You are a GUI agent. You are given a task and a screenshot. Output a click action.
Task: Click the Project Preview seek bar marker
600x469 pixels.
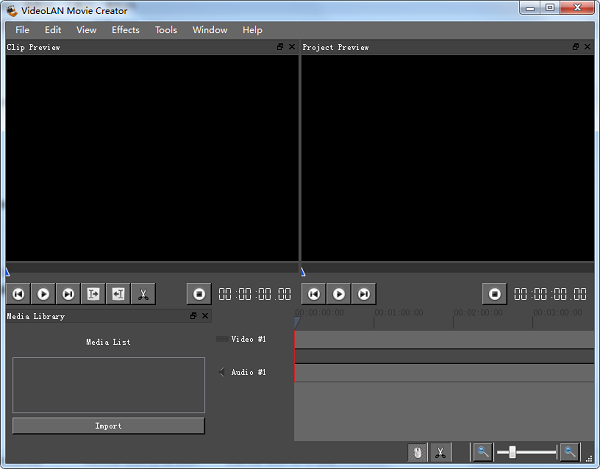pyautogui.click(x=303, y=272)
